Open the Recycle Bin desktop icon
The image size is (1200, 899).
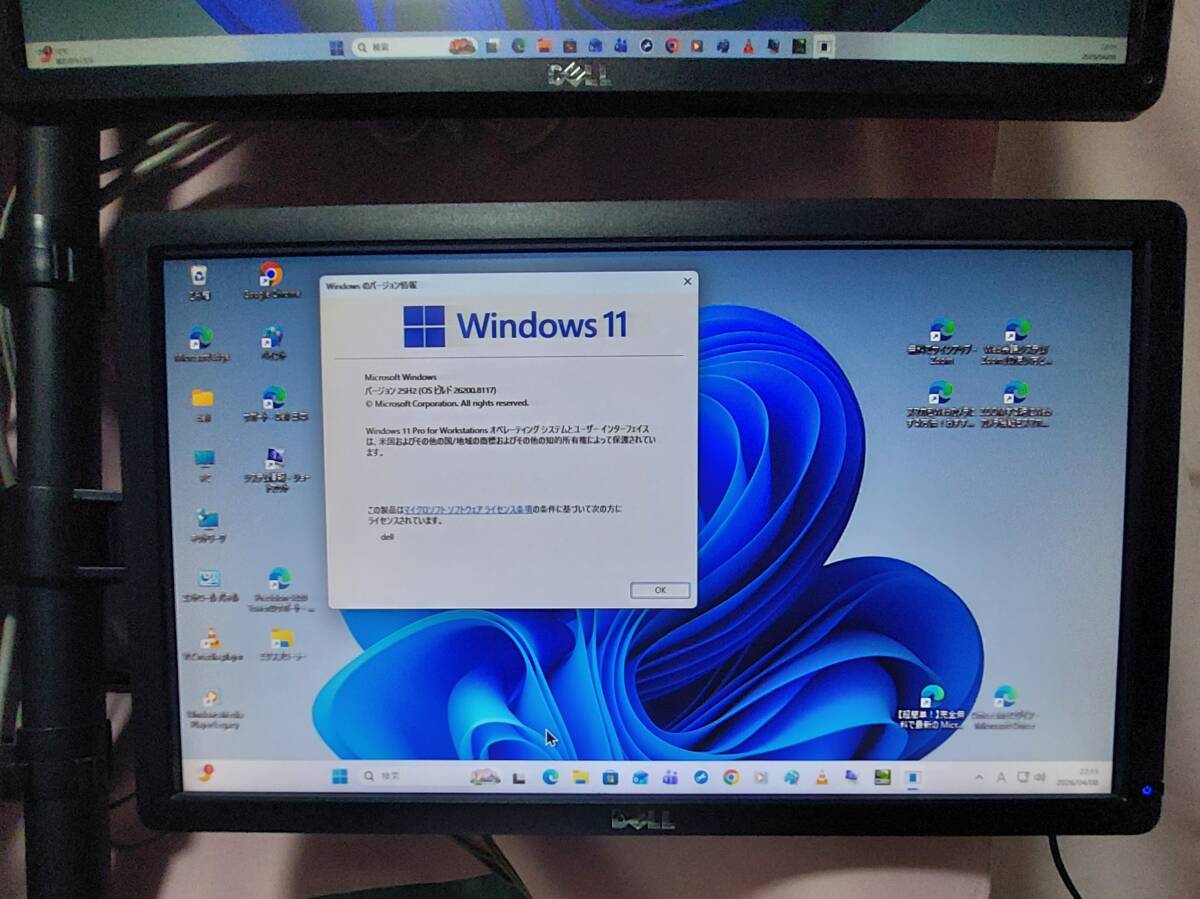point(199,281)
